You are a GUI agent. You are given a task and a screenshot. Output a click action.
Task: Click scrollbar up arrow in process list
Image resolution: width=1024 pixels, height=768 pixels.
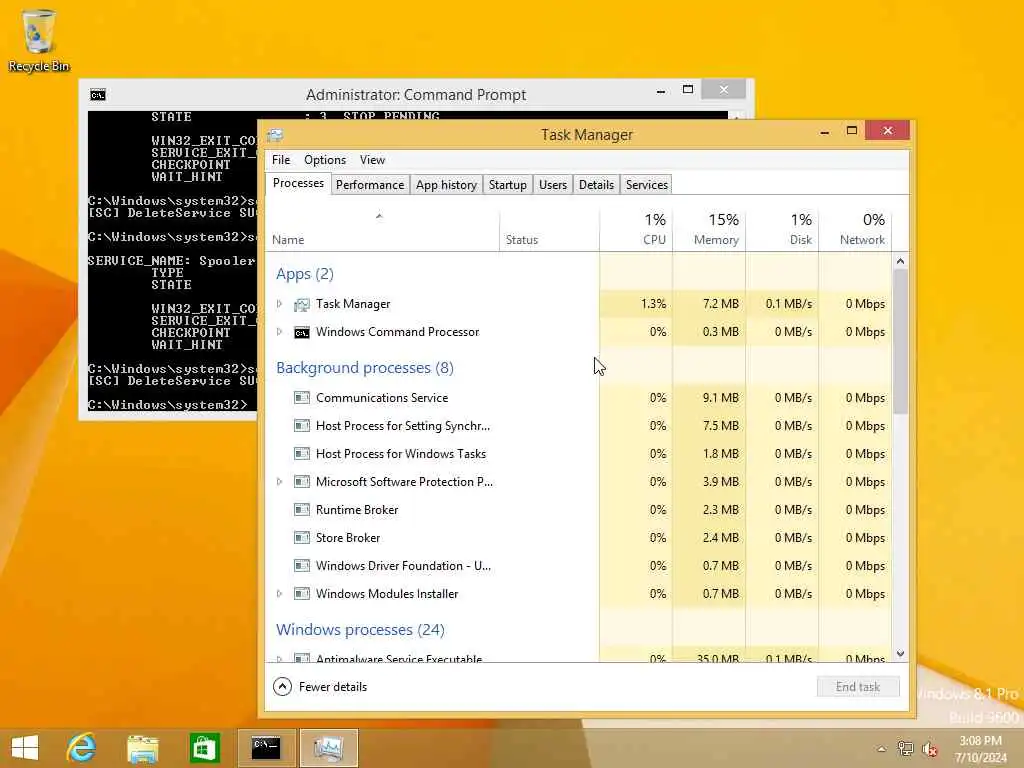901,261
